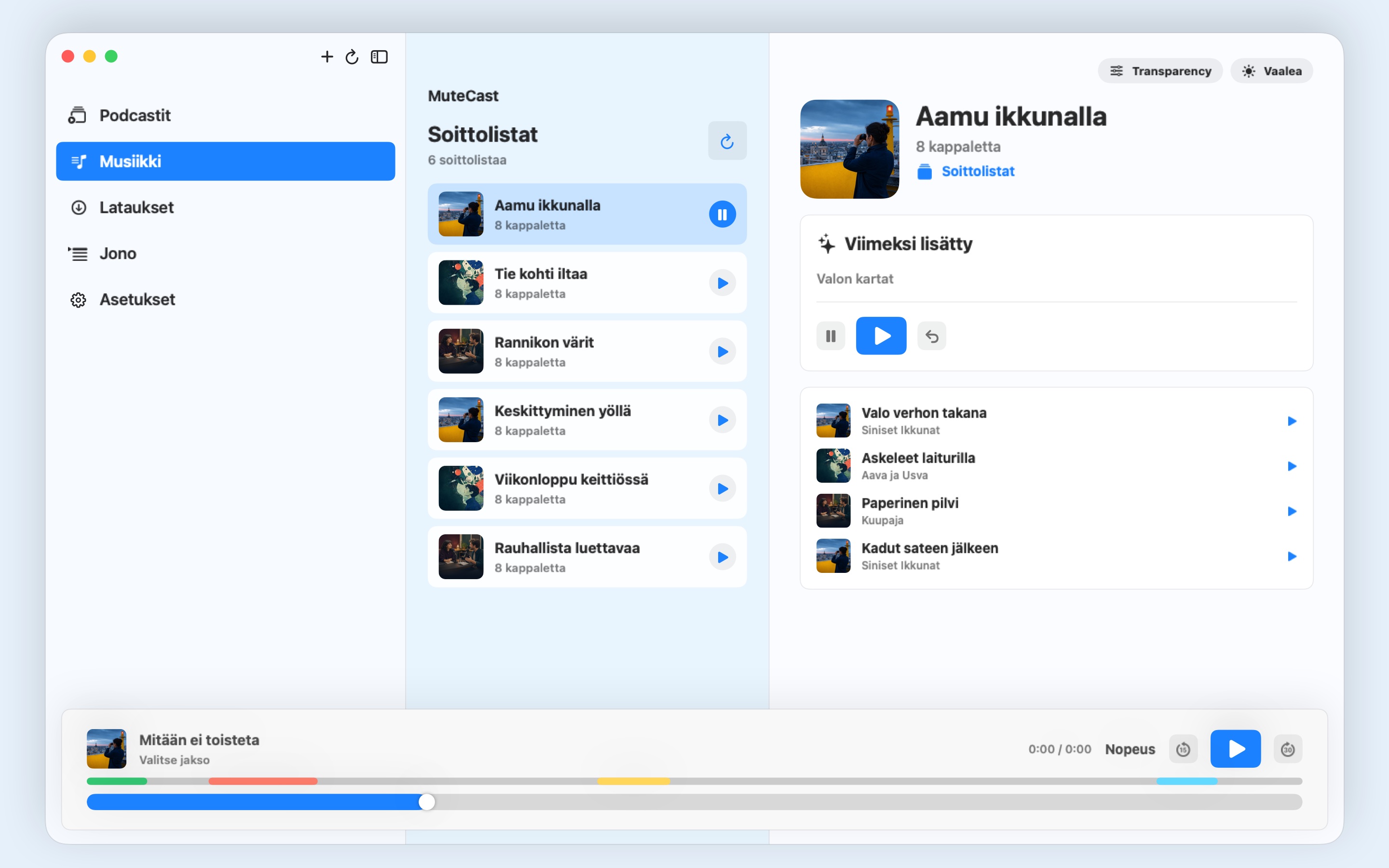Select the Paperinen pilvi track title
This screenshot has height=868, width=1389.
pos(910,503)
